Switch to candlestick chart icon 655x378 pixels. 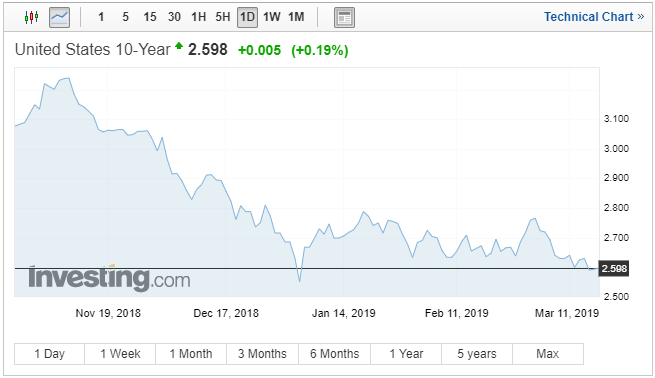tap(31, 17)
